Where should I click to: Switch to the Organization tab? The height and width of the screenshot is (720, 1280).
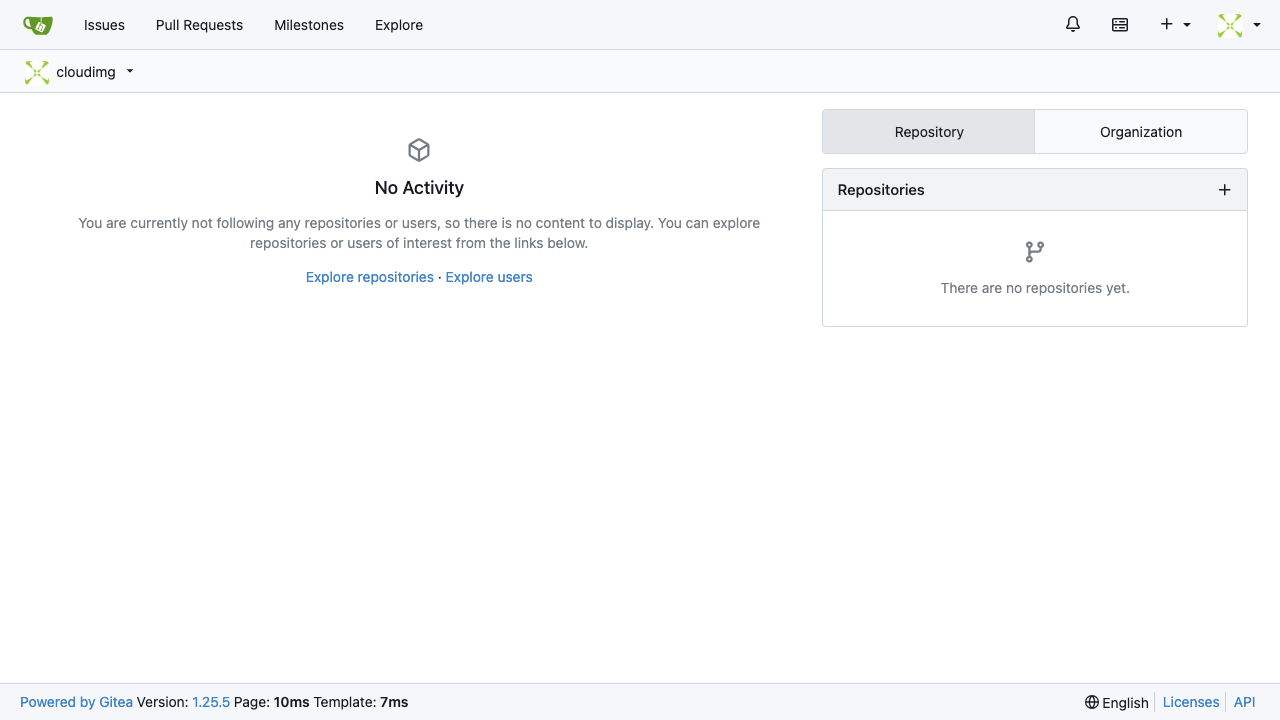click(x=1141, y=132)
